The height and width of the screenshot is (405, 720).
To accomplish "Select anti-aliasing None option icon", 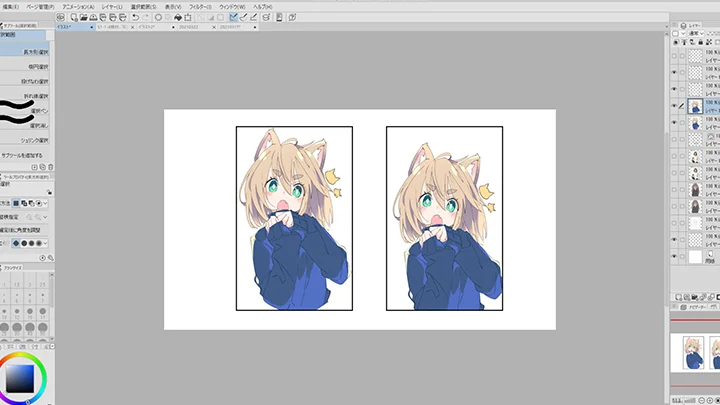I will pos(16,243).
